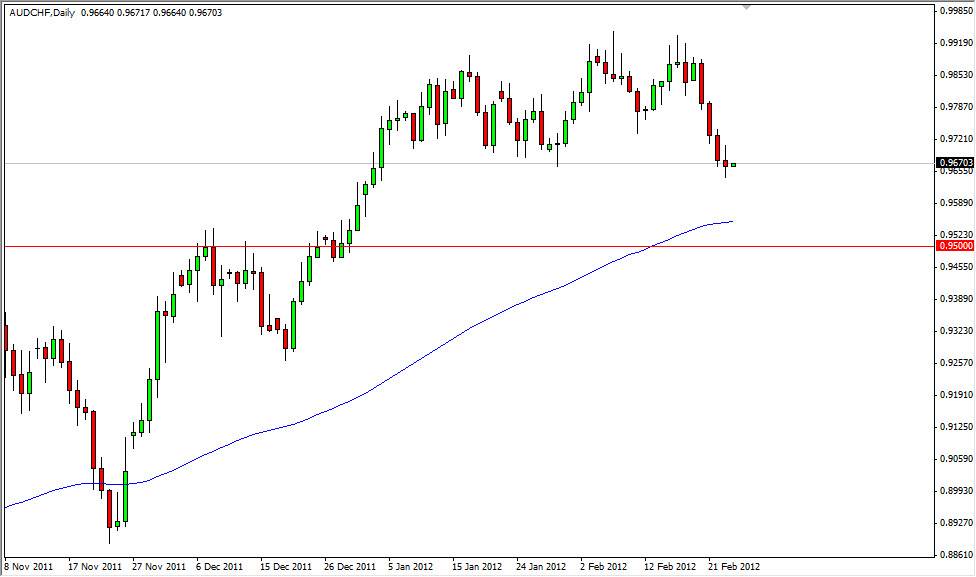Image resolution: width=976 pixels, height=577 pixels.
Task: Select the 6 Dec 2011 date label
Action: (x=219, y=567)
